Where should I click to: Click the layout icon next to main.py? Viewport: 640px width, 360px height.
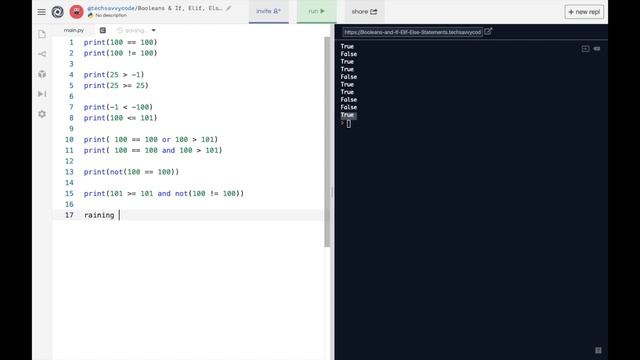click(103, 30)
